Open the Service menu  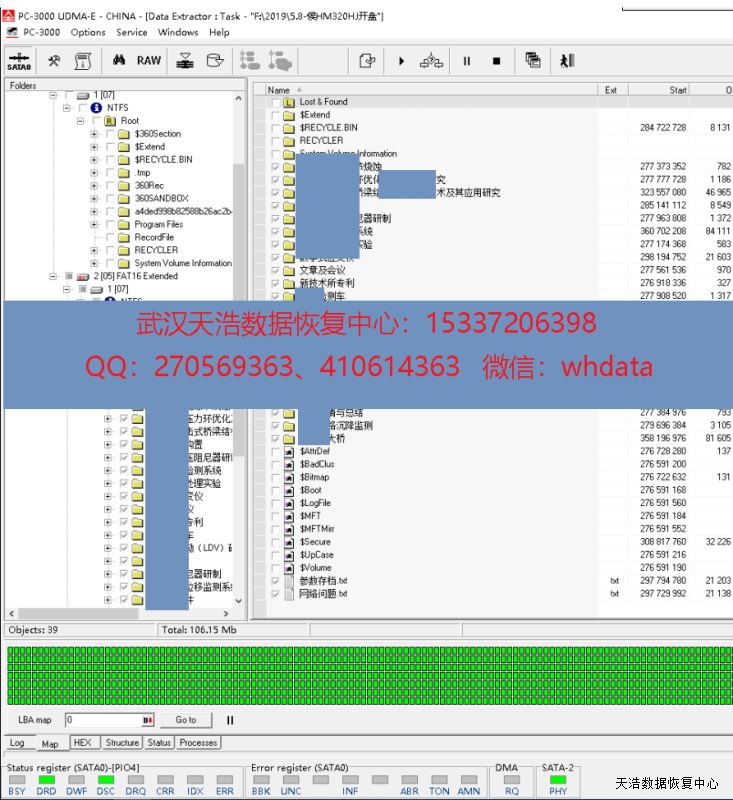click(x=131, y=32)
